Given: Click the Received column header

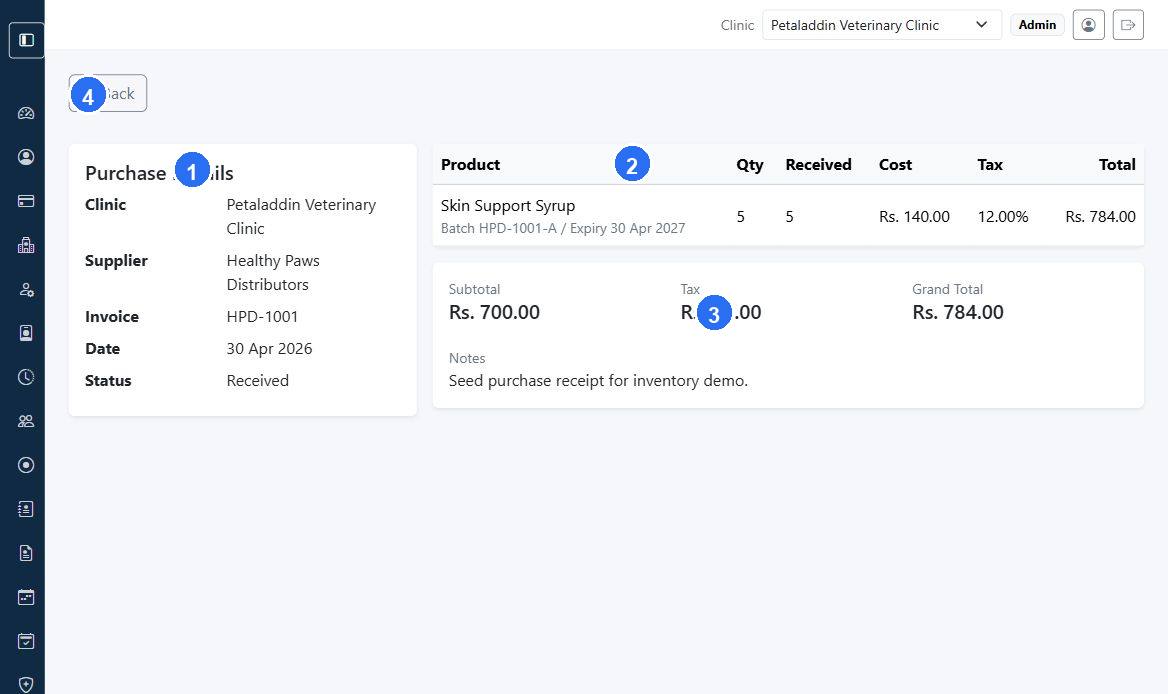Looking at the screenshot, I should 818,165.
